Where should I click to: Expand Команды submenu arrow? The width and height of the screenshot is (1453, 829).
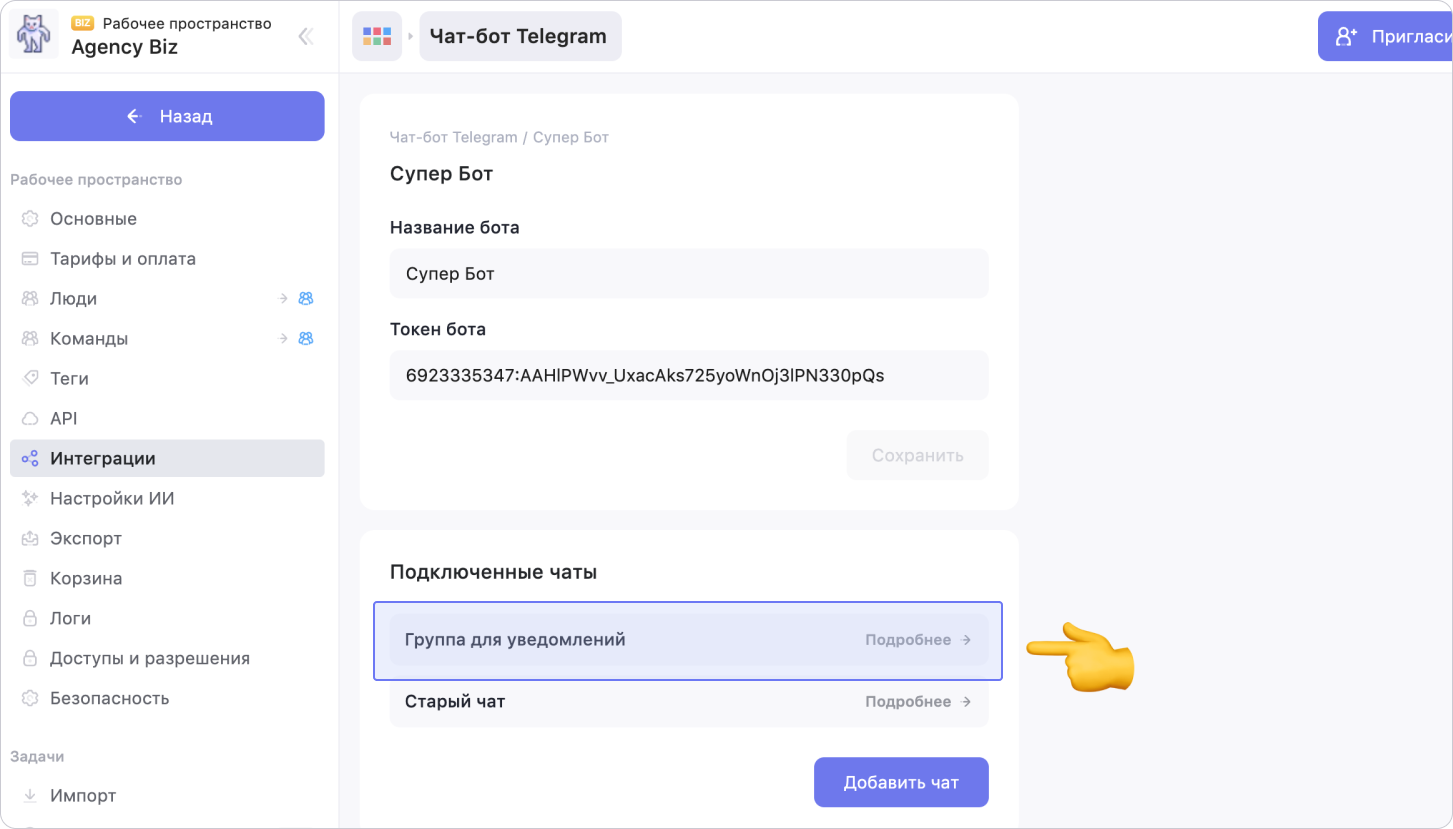283,339
